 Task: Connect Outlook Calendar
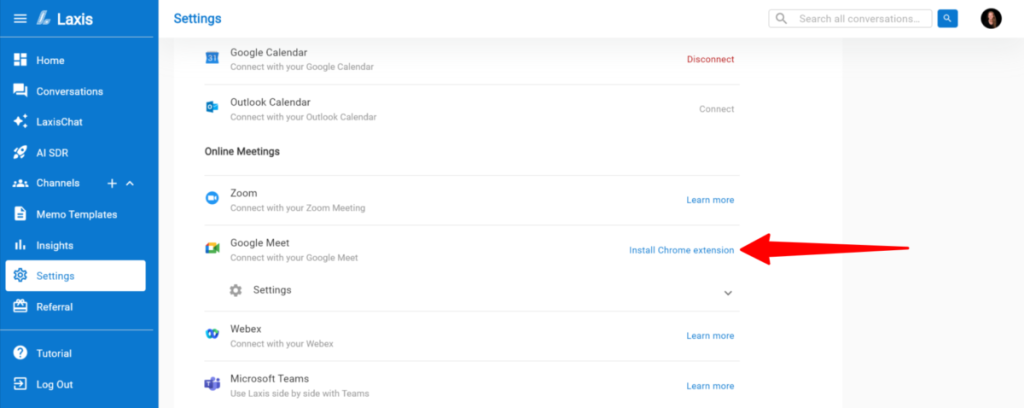coord(716,109)
